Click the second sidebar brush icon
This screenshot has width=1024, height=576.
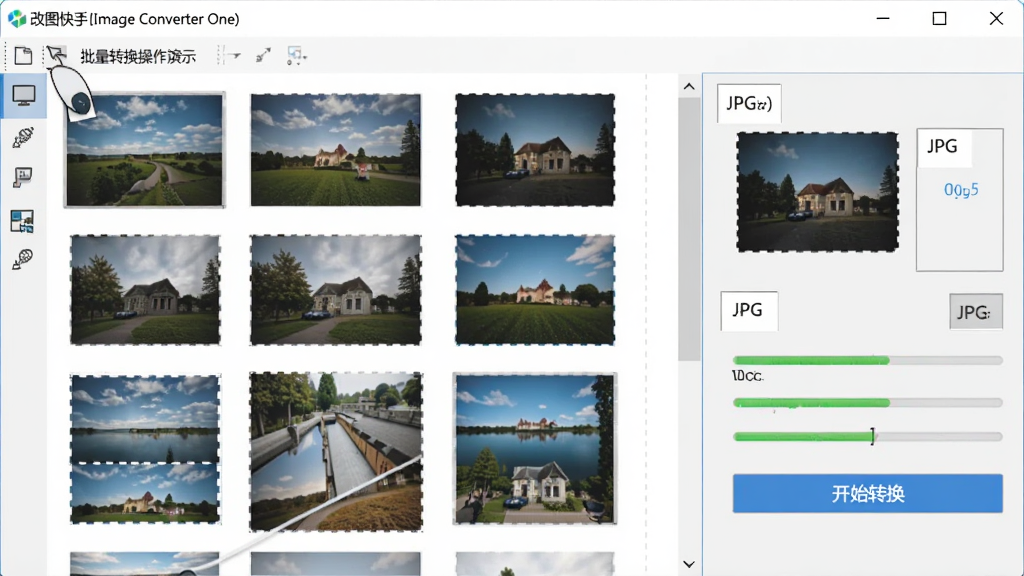24,137
